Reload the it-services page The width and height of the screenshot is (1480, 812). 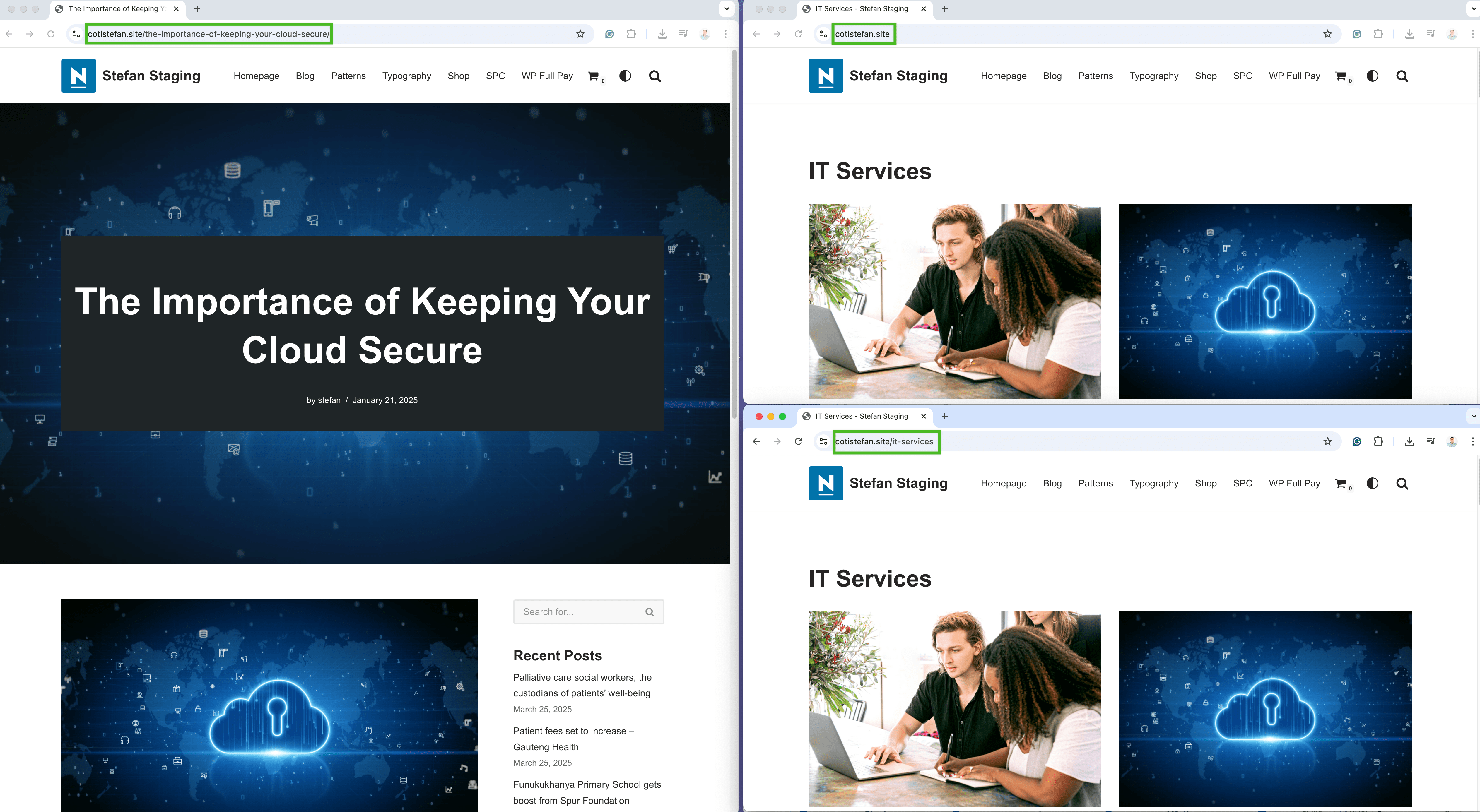point(798,441)
